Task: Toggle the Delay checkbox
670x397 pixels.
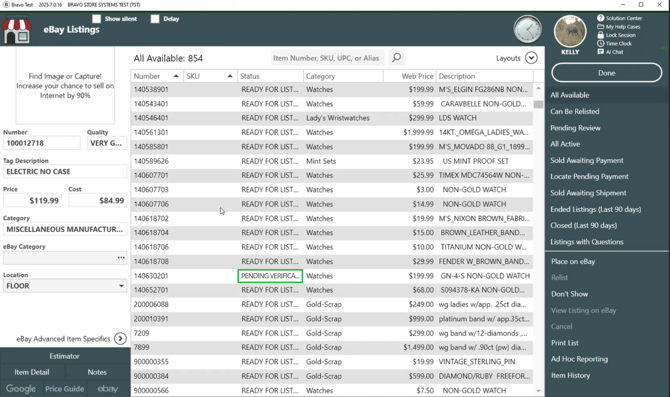Action: click(155, 19)
